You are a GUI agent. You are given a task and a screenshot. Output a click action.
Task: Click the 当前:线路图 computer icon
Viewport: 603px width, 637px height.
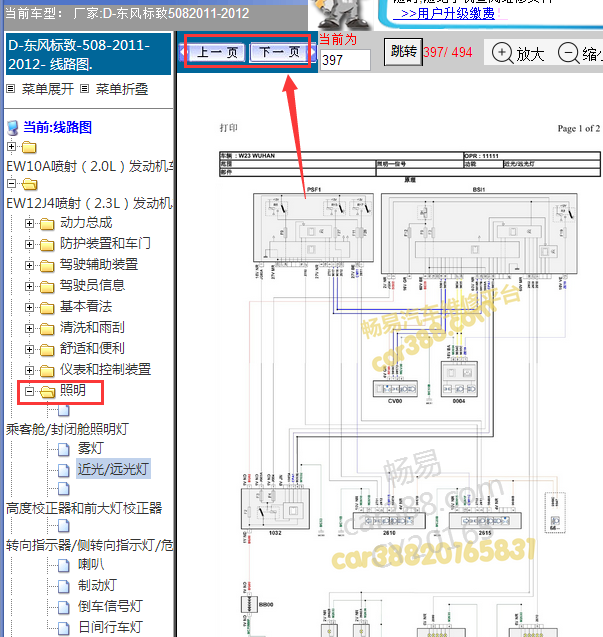pos(13,128)
